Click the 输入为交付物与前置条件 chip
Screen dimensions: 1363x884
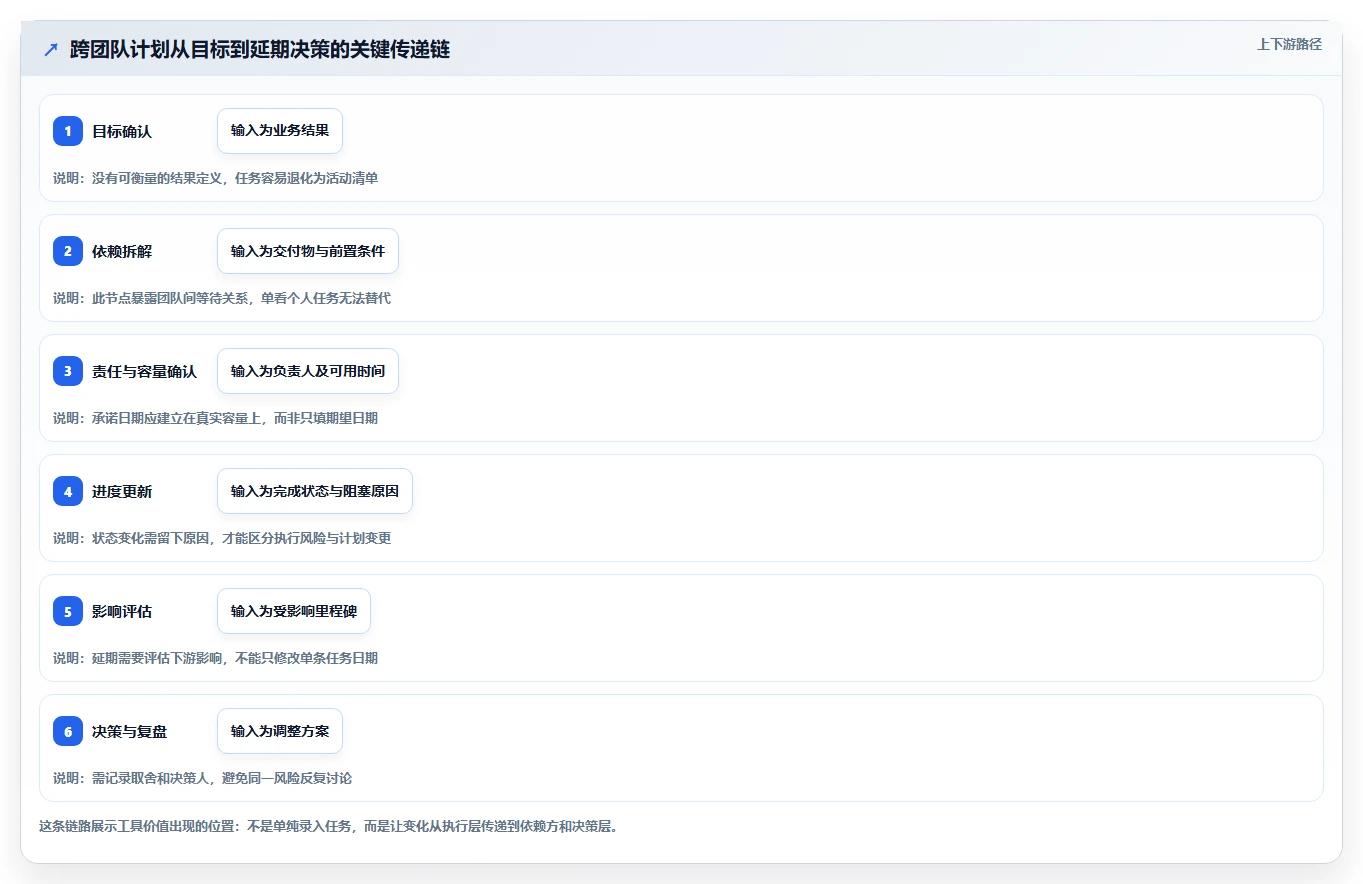tap(308, 251)
